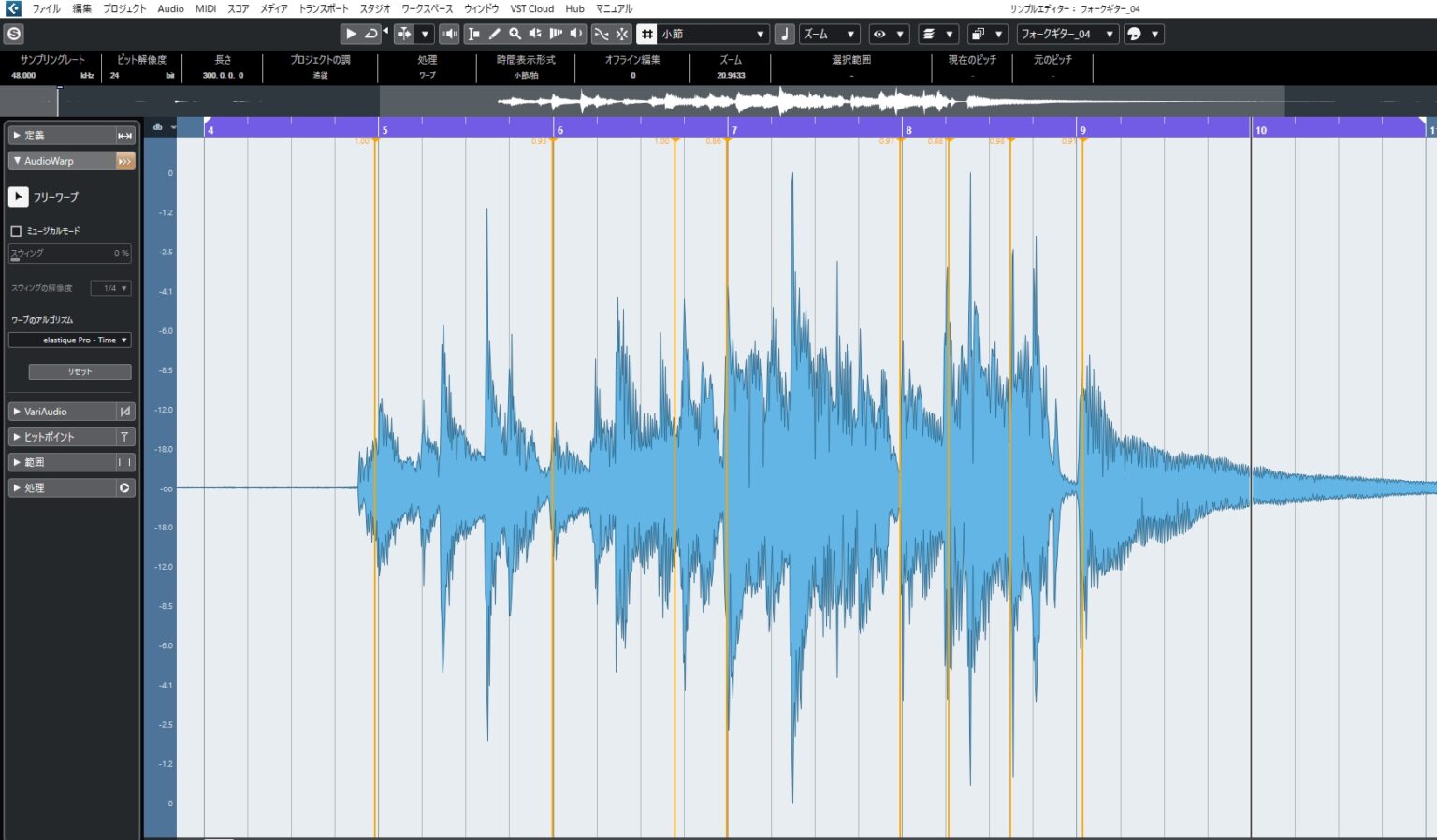Screen dimensions: 1437x840
Task: Click the Scrub playback tool icon
Action: click(x=558, y=34)
